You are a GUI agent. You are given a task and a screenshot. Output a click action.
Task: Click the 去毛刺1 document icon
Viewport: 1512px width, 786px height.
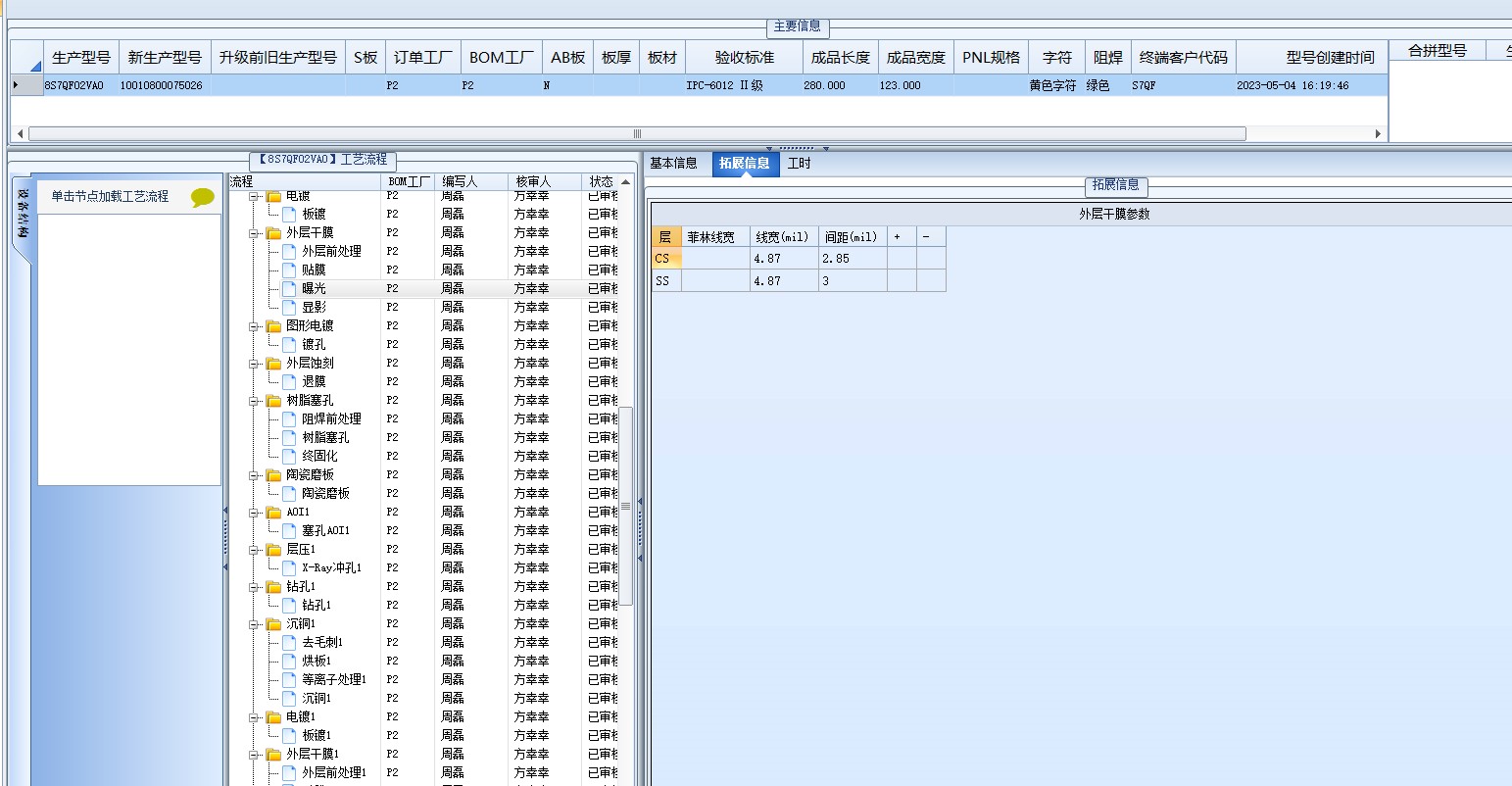(x=289, y=642)
